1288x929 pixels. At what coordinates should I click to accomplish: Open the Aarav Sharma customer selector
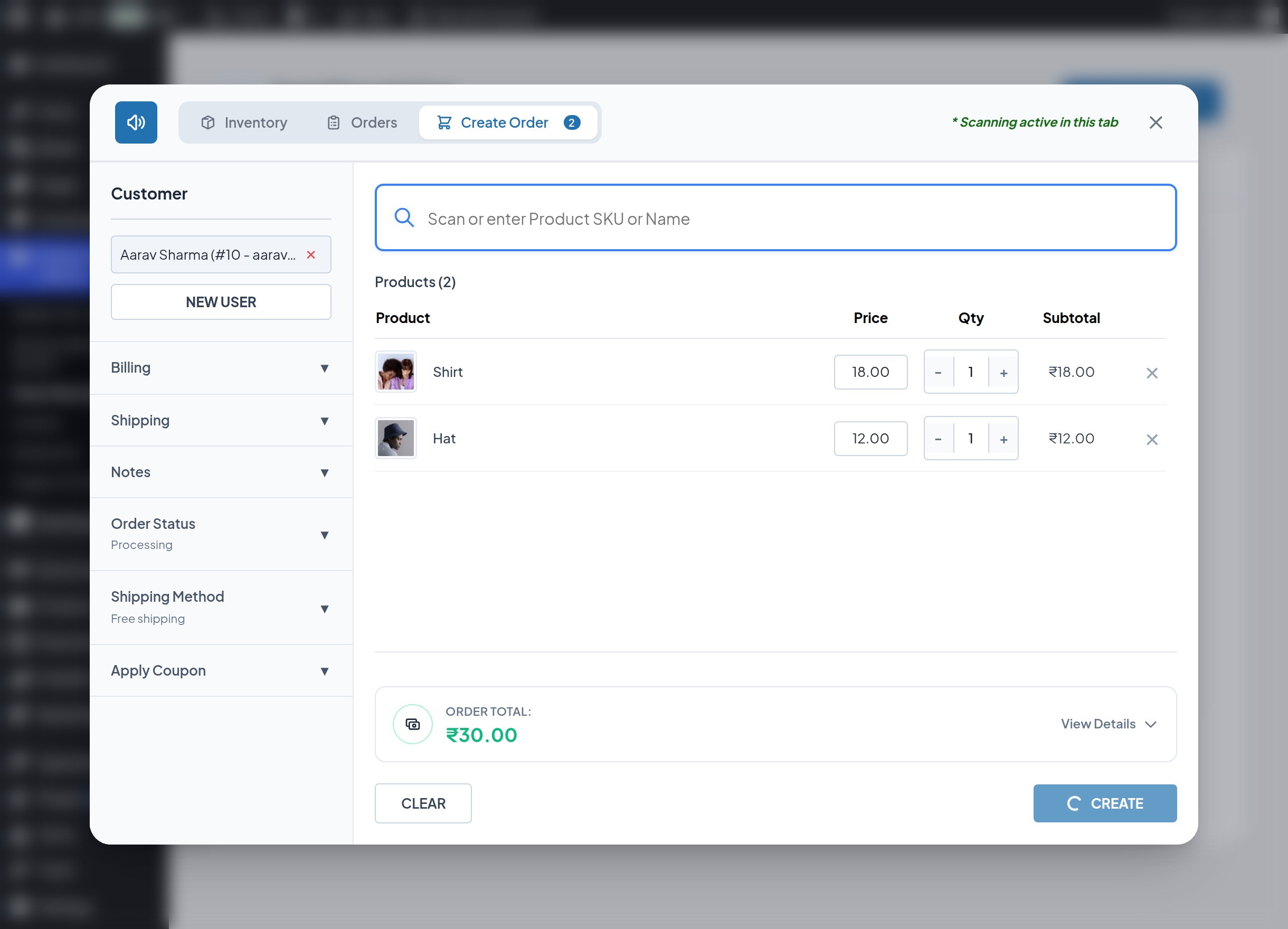tap(221, 254)
